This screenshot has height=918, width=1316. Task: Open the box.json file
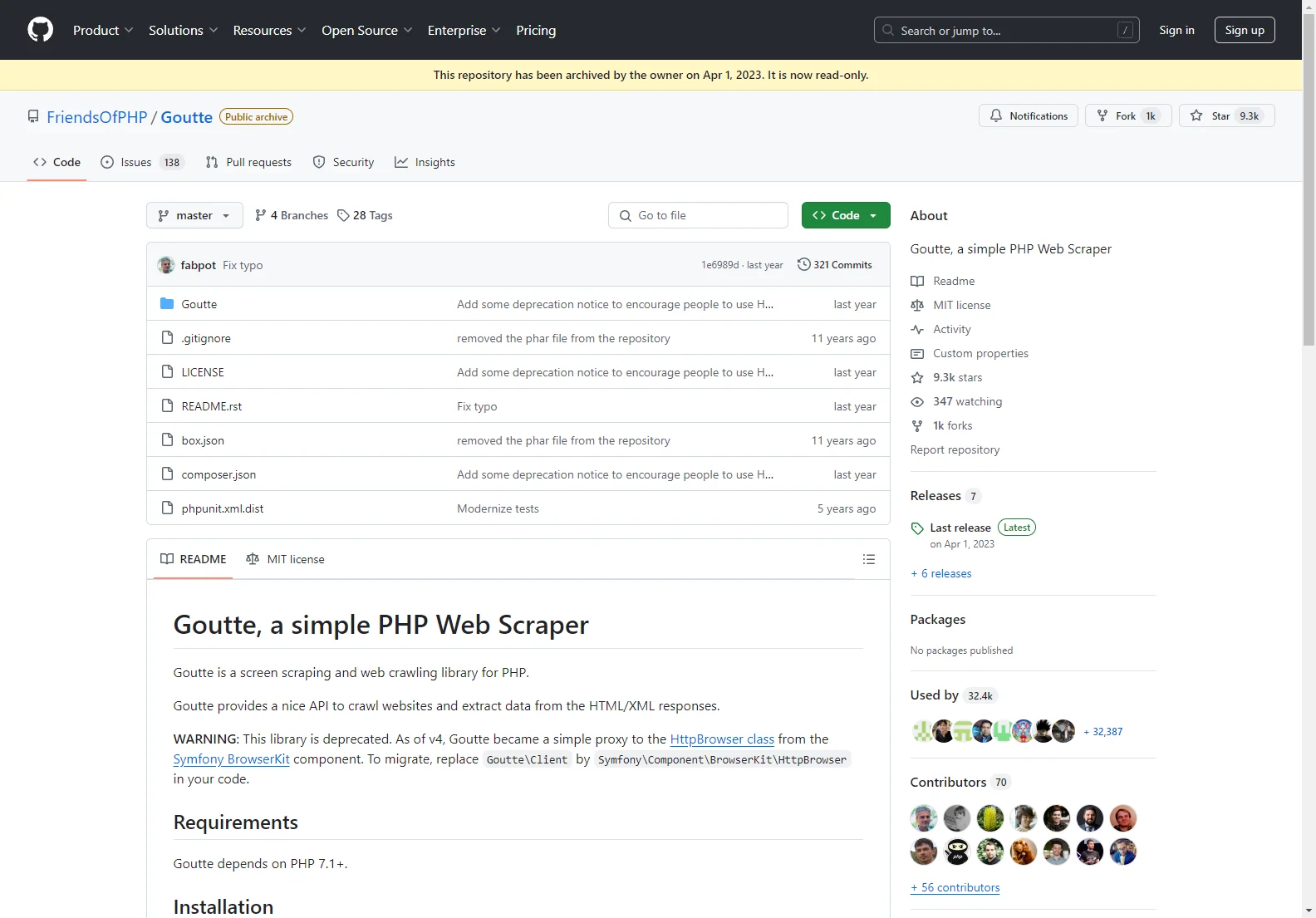pos(203,440)
